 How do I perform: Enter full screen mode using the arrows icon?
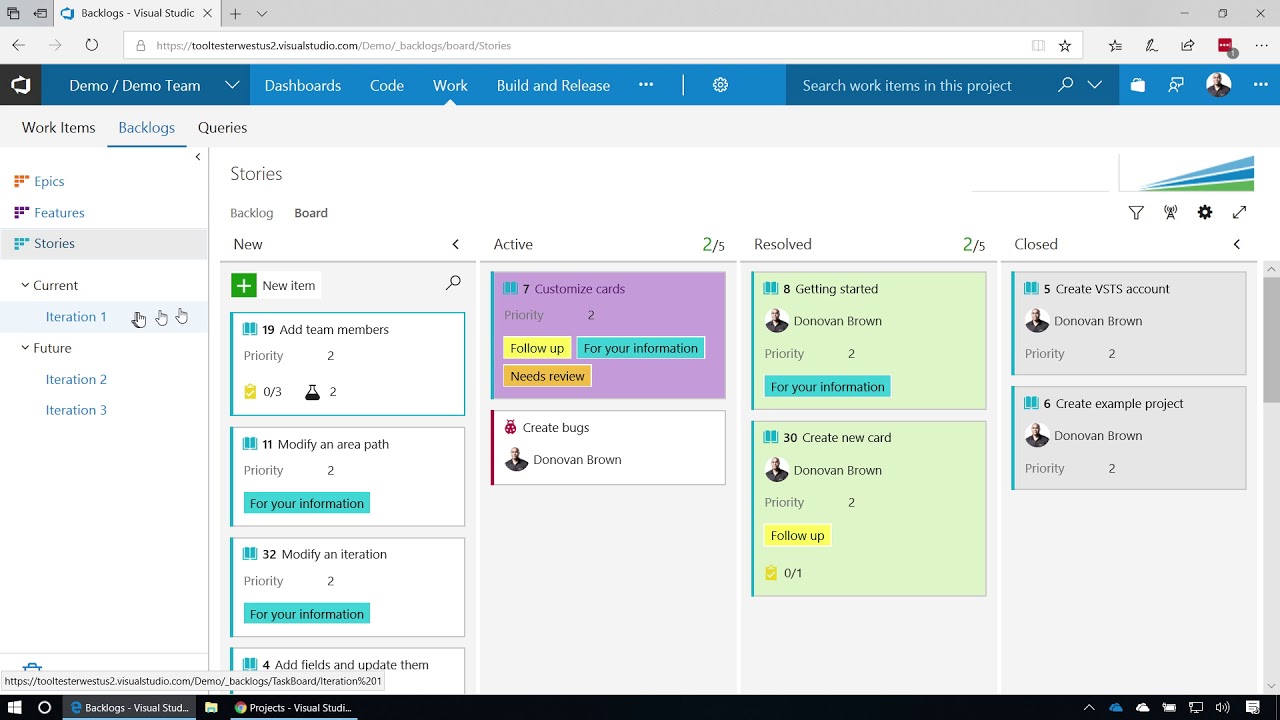tap(1240, 212)
